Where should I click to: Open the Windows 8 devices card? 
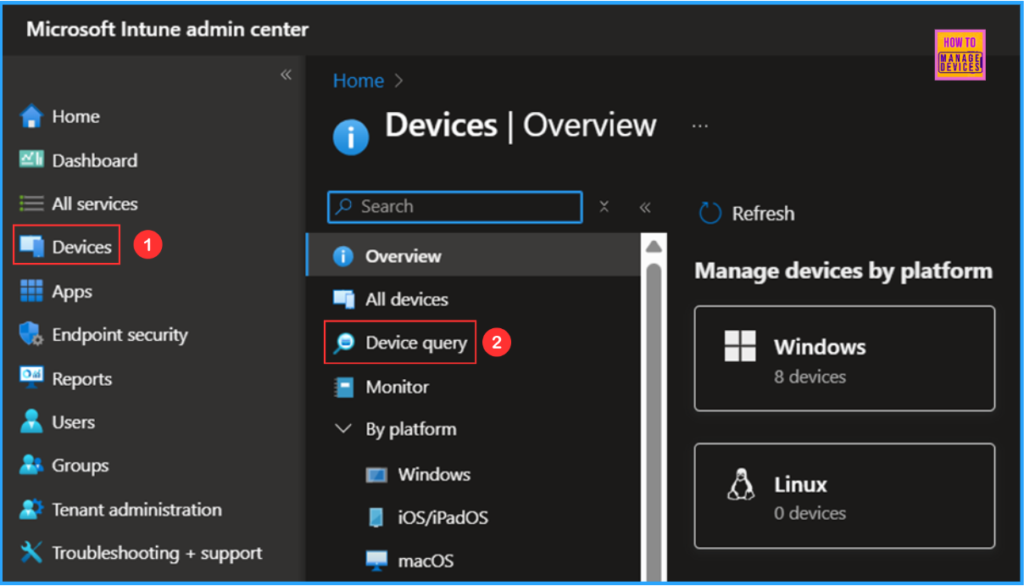[844, 358]
